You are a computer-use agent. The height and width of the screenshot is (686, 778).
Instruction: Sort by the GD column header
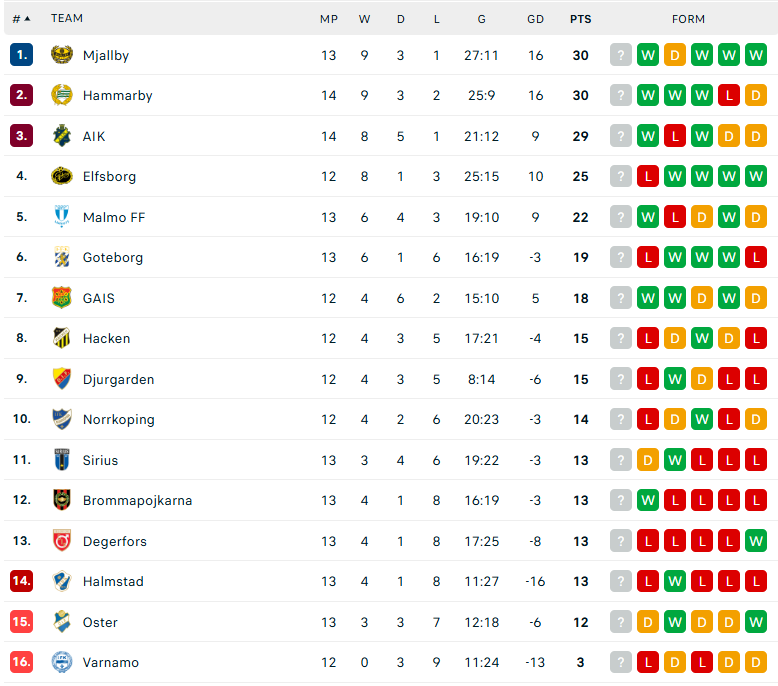[x=535, y=19]
